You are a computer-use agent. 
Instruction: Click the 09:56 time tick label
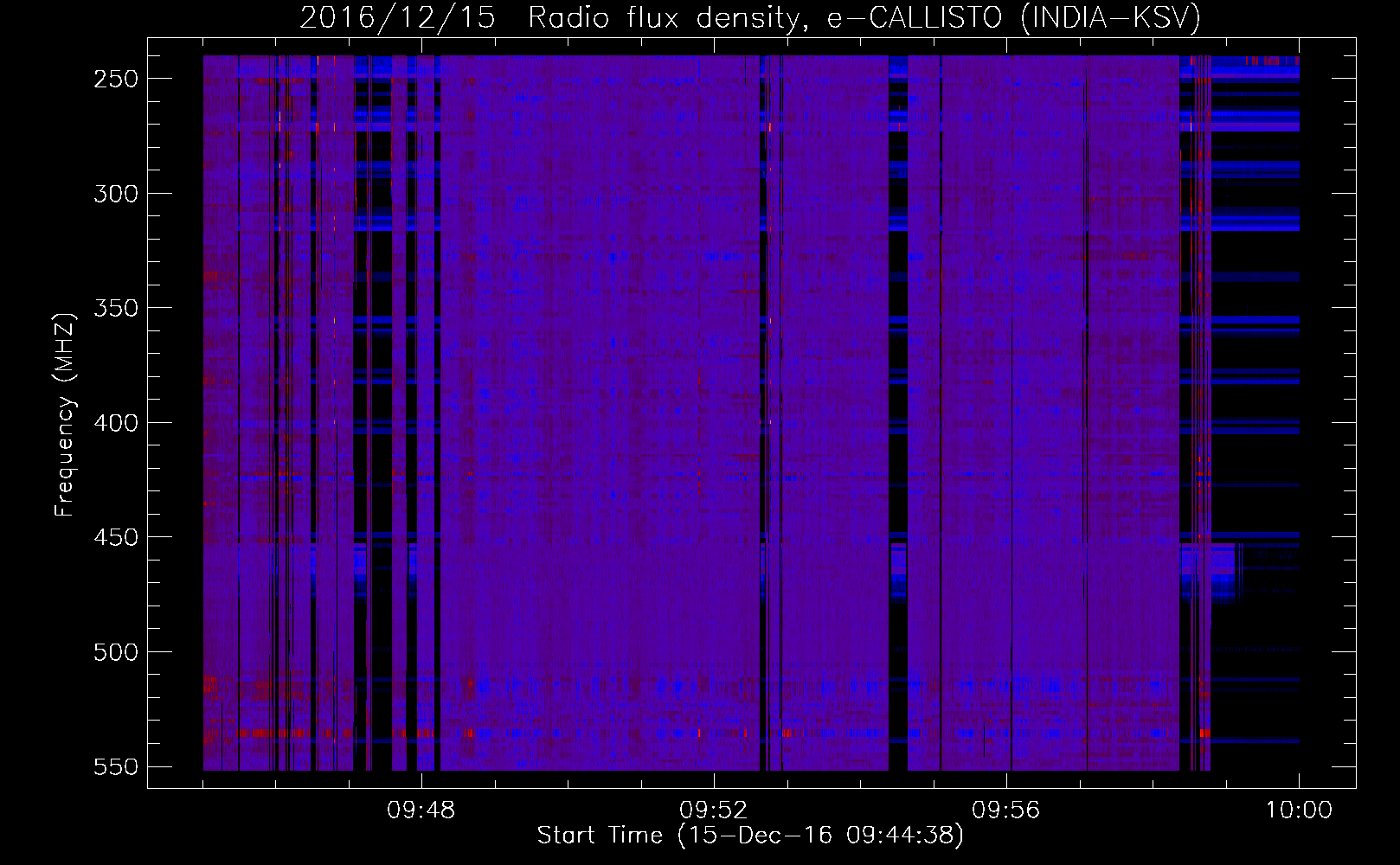(1006, 811)
